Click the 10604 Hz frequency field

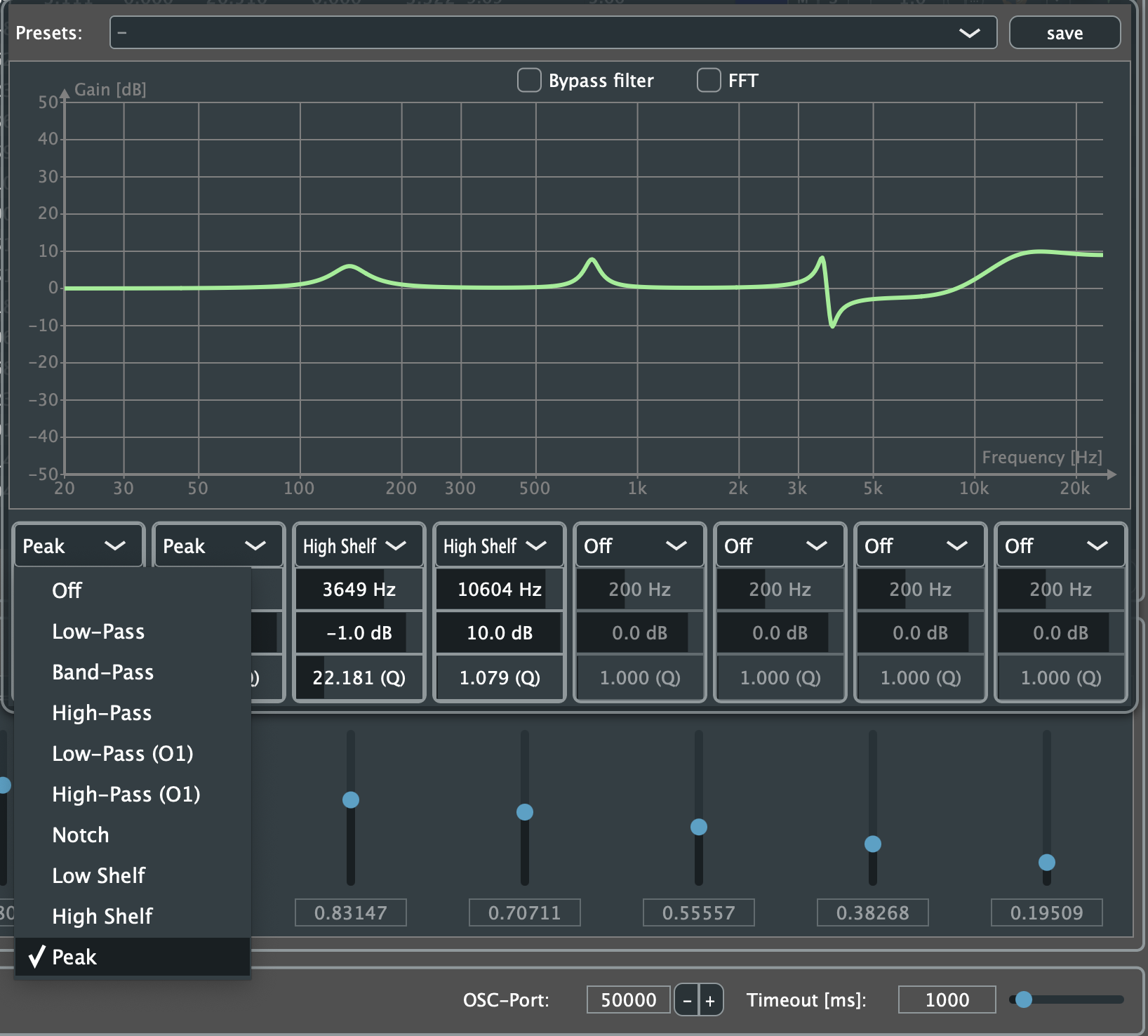point(499,590)
